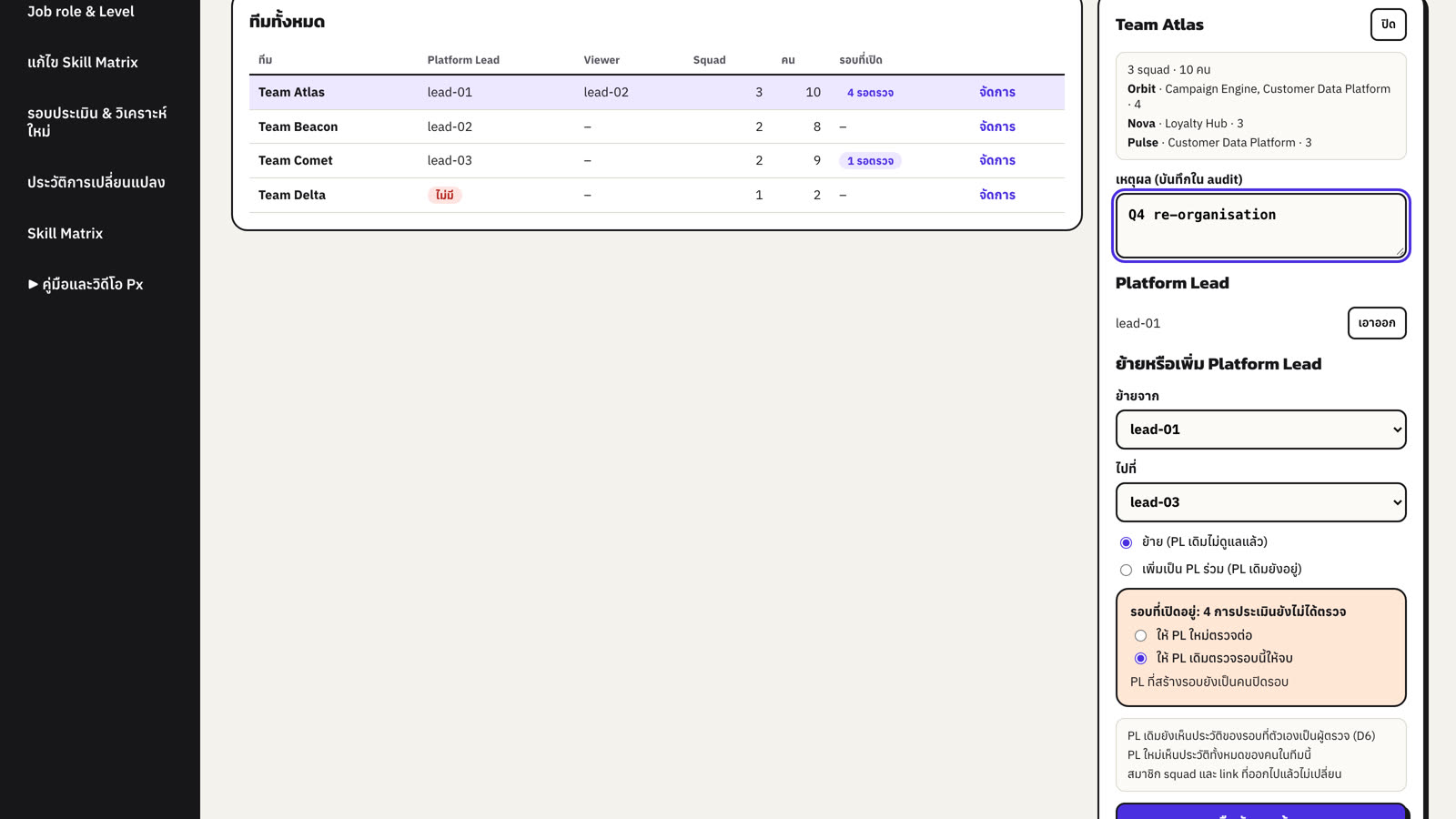Click Platform Lead column header
This screenshot has height=819, width=1456.
[x=463, y=60]
